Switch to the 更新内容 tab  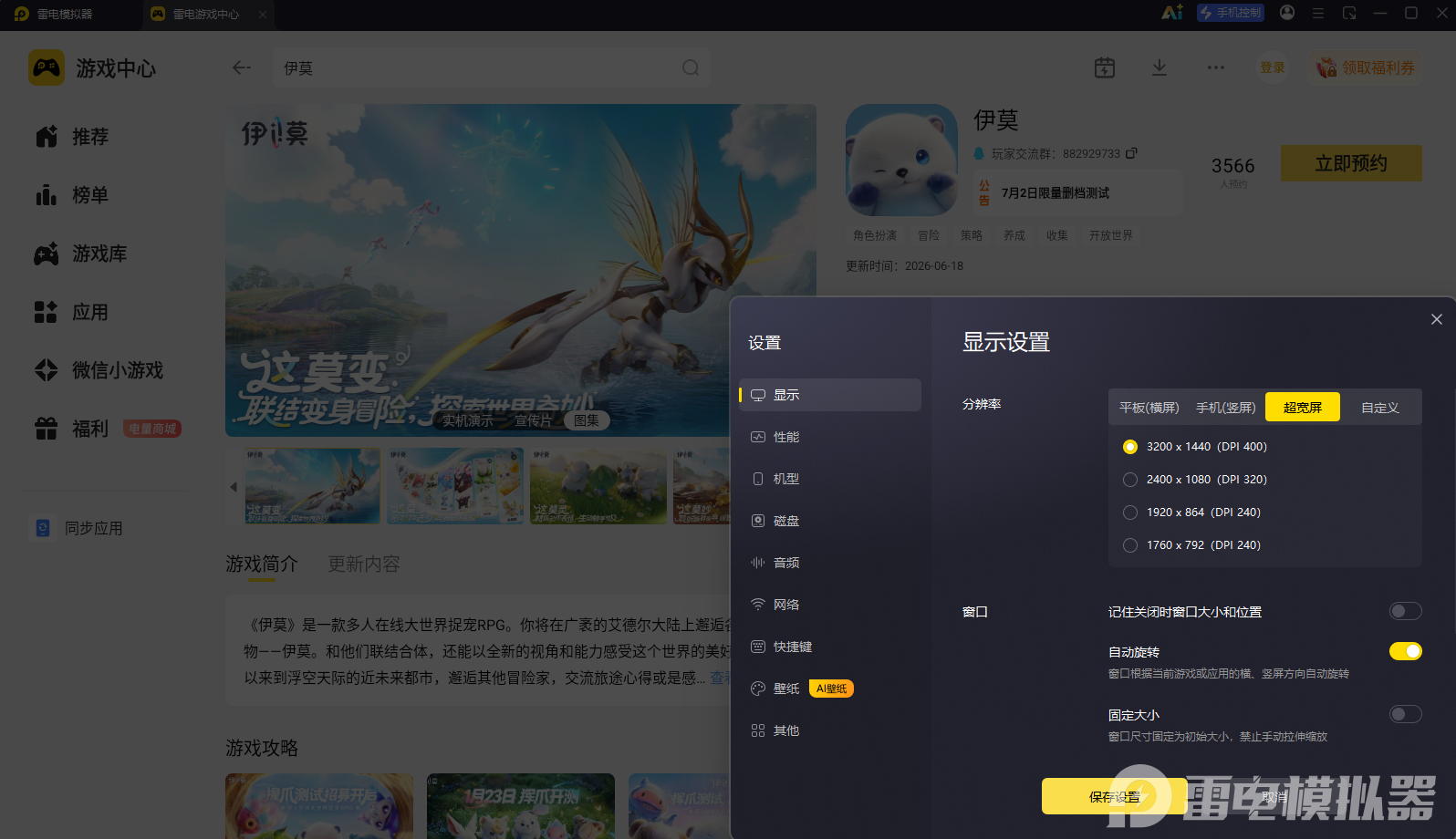pyautogui.click(x=364, y=565)
